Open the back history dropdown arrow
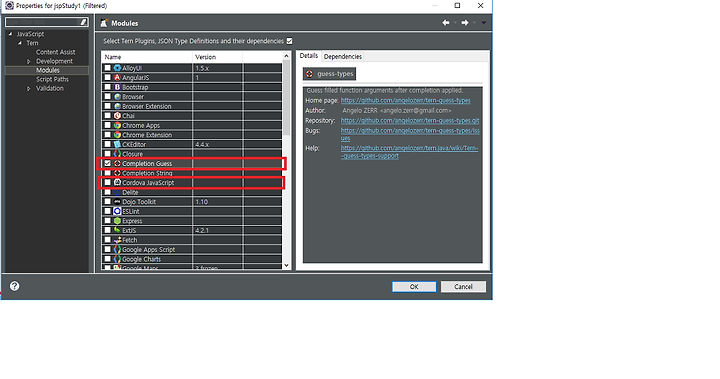Image resolution: width=720 pixels, height=379 pixels. point(455,23)
